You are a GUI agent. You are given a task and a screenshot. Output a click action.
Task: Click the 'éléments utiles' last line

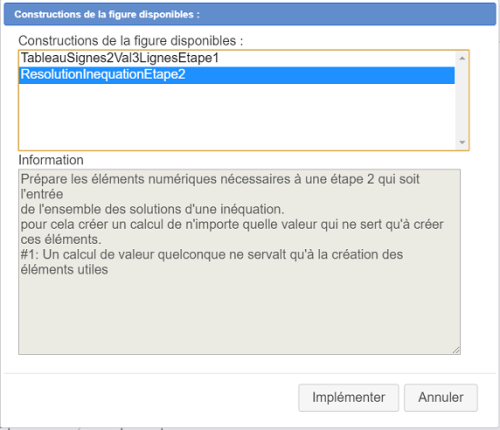pos(64,270)
